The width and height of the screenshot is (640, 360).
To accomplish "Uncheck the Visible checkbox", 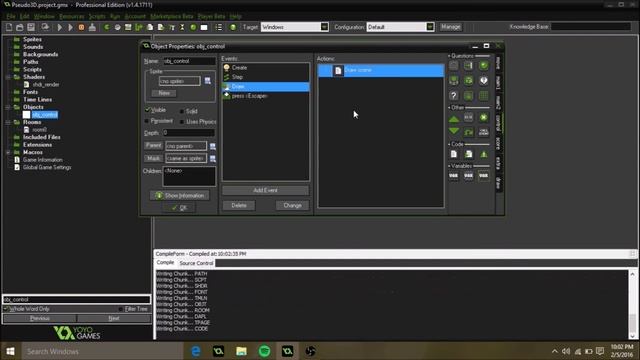I will point(147,110).
